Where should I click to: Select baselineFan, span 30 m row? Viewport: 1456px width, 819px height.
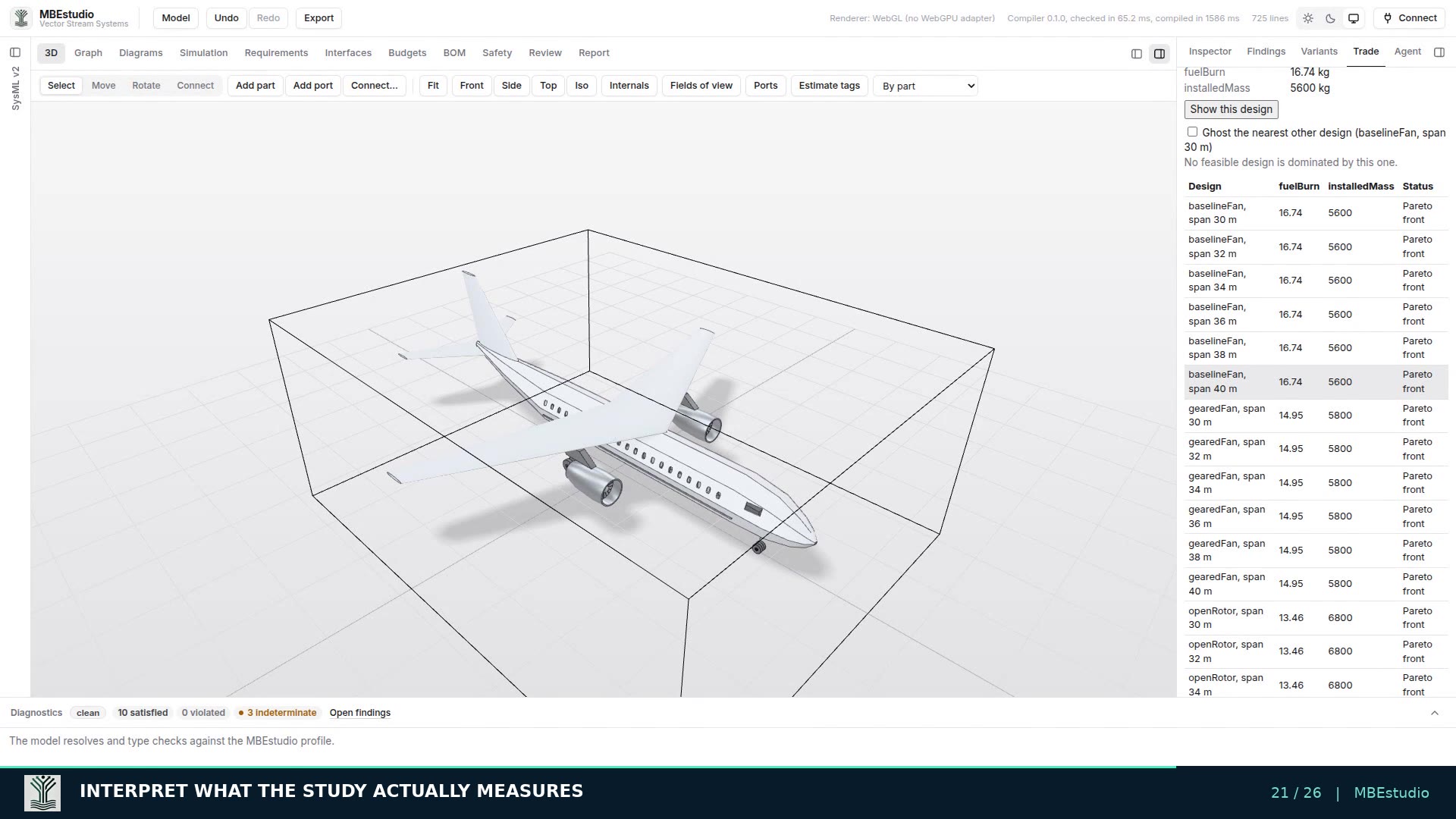[1316, 213]
